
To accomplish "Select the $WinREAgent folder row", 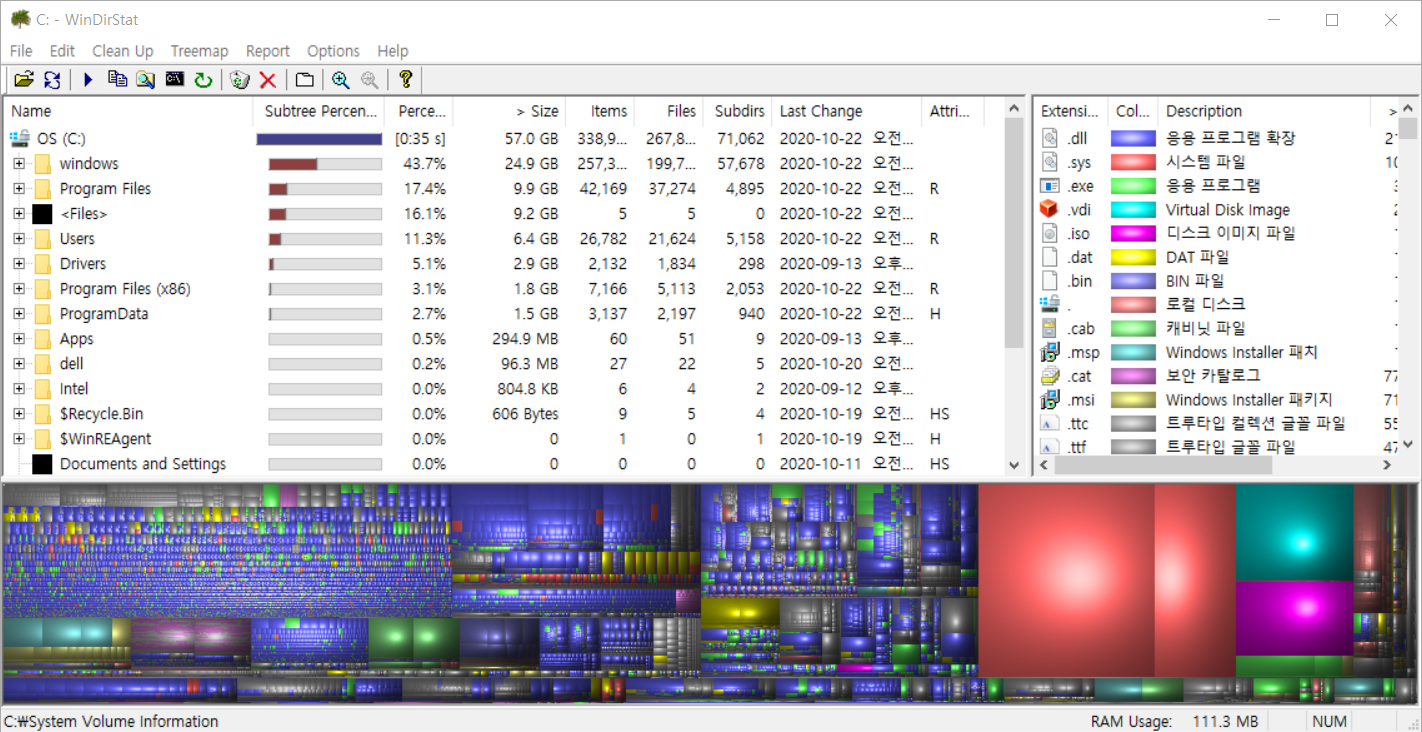I will (x=503, y=438).
